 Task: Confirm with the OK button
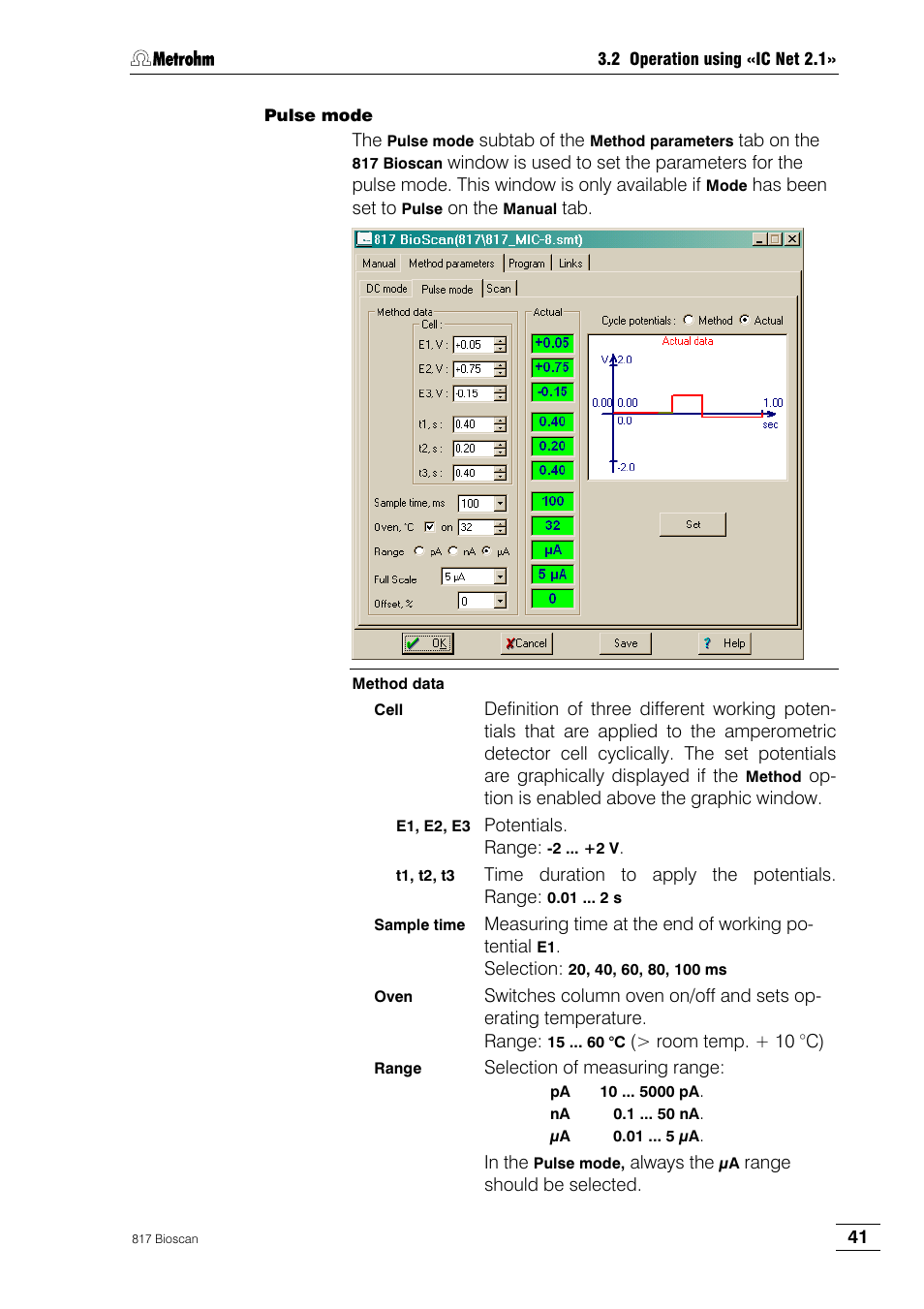click(x=428, y=643)
